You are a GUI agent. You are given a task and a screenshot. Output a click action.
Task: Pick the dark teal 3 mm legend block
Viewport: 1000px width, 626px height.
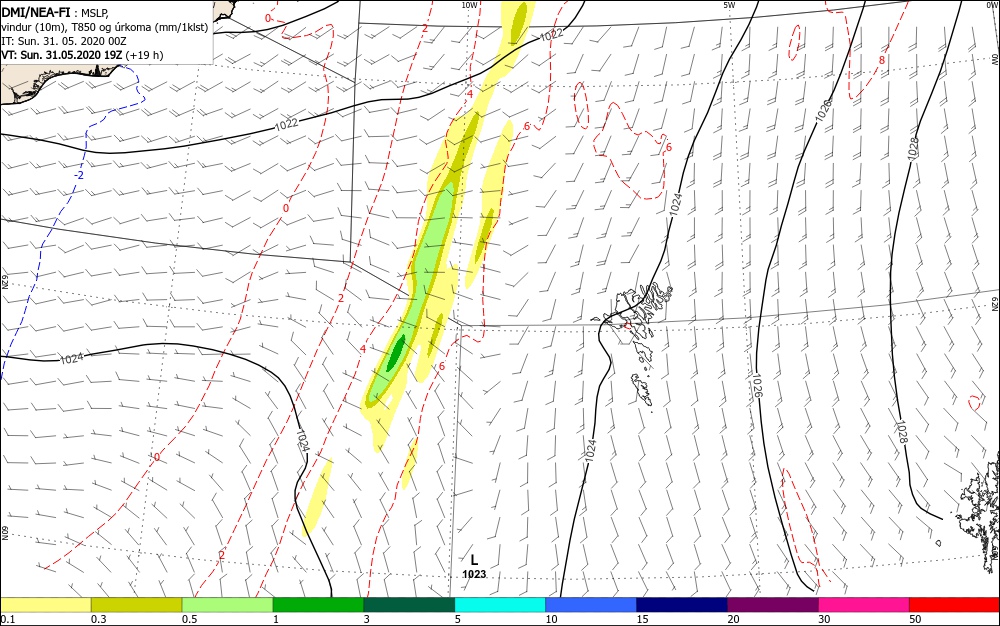tap(409, 605)
